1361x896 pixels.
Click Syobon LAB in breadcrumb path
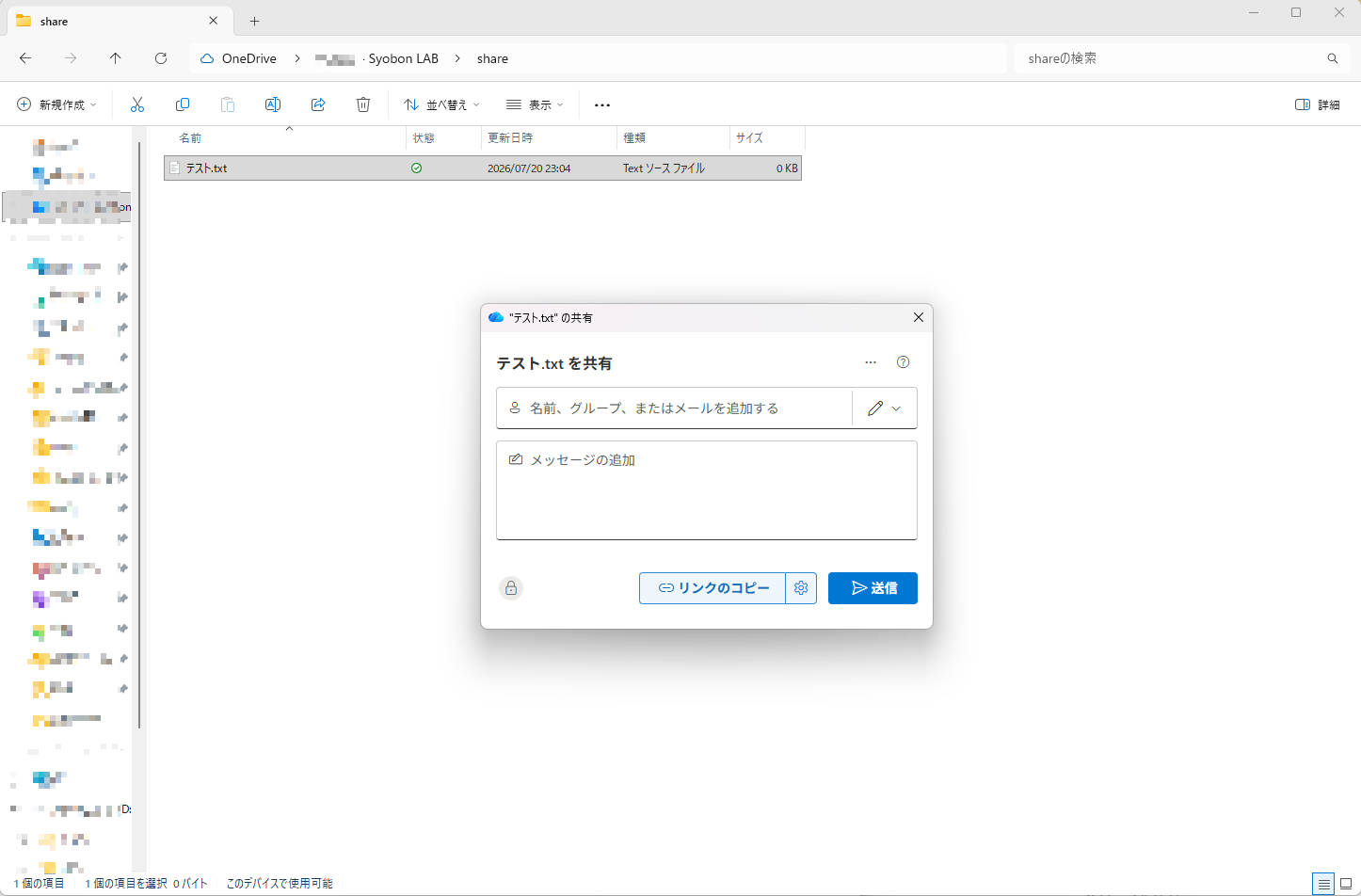[404, 58]
